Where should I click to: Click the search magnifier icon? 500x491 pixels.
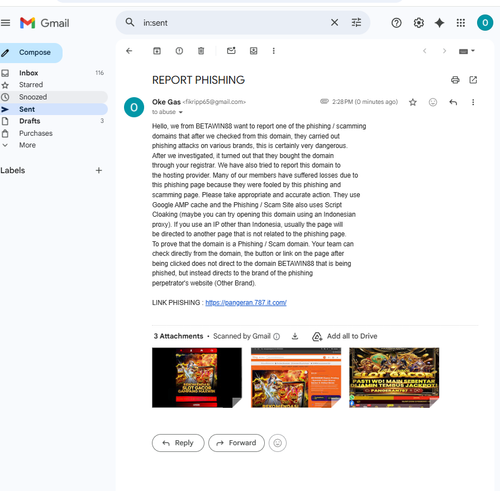click(x=130, y=23)
